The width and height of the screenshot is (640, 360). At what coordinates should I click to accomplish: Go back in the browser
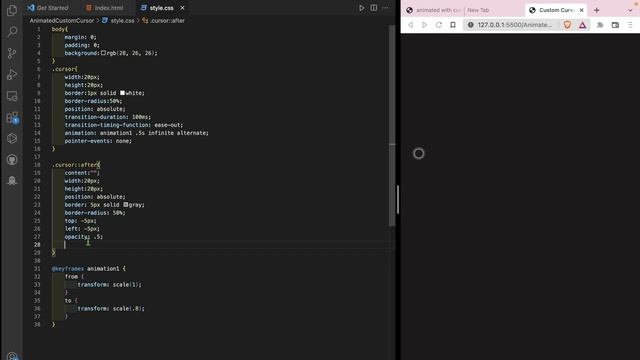point(411,25)
